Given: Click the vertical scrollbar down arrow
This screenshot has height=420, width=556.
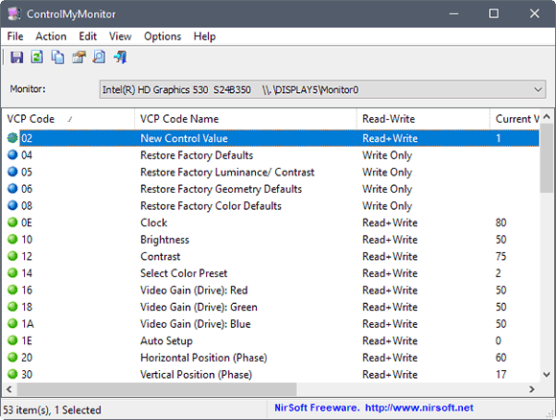Looking at the screenshot, I should (547, 374).
